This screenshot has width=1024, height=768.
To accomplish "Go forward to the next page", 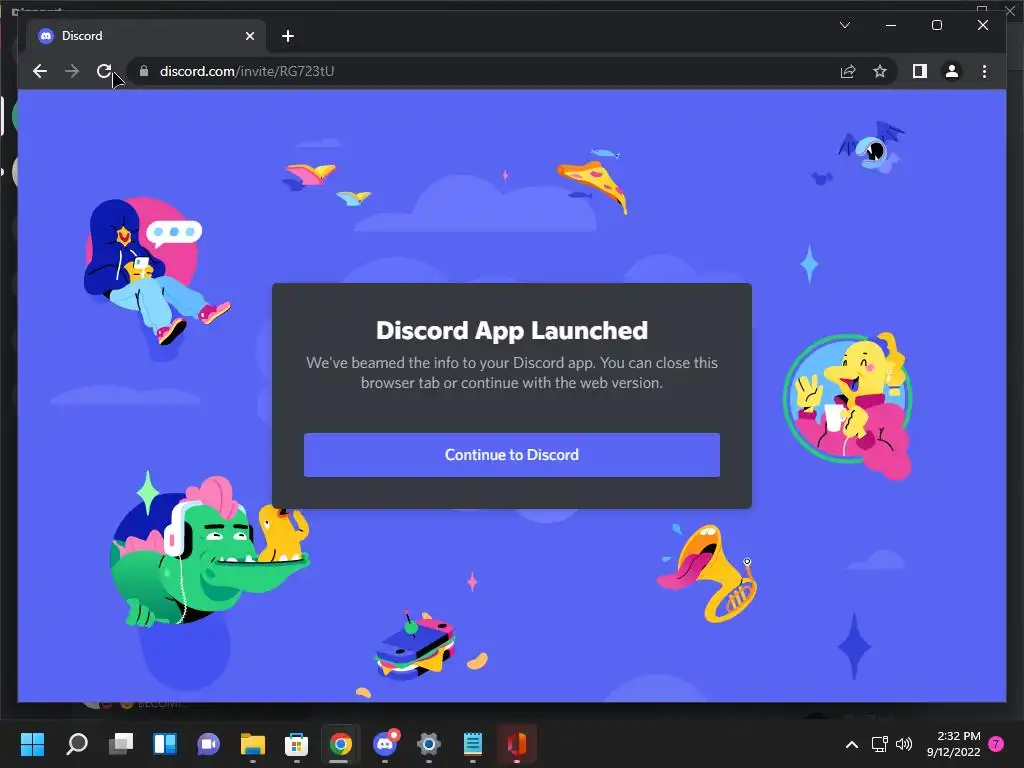I will (x=72, y=71).
